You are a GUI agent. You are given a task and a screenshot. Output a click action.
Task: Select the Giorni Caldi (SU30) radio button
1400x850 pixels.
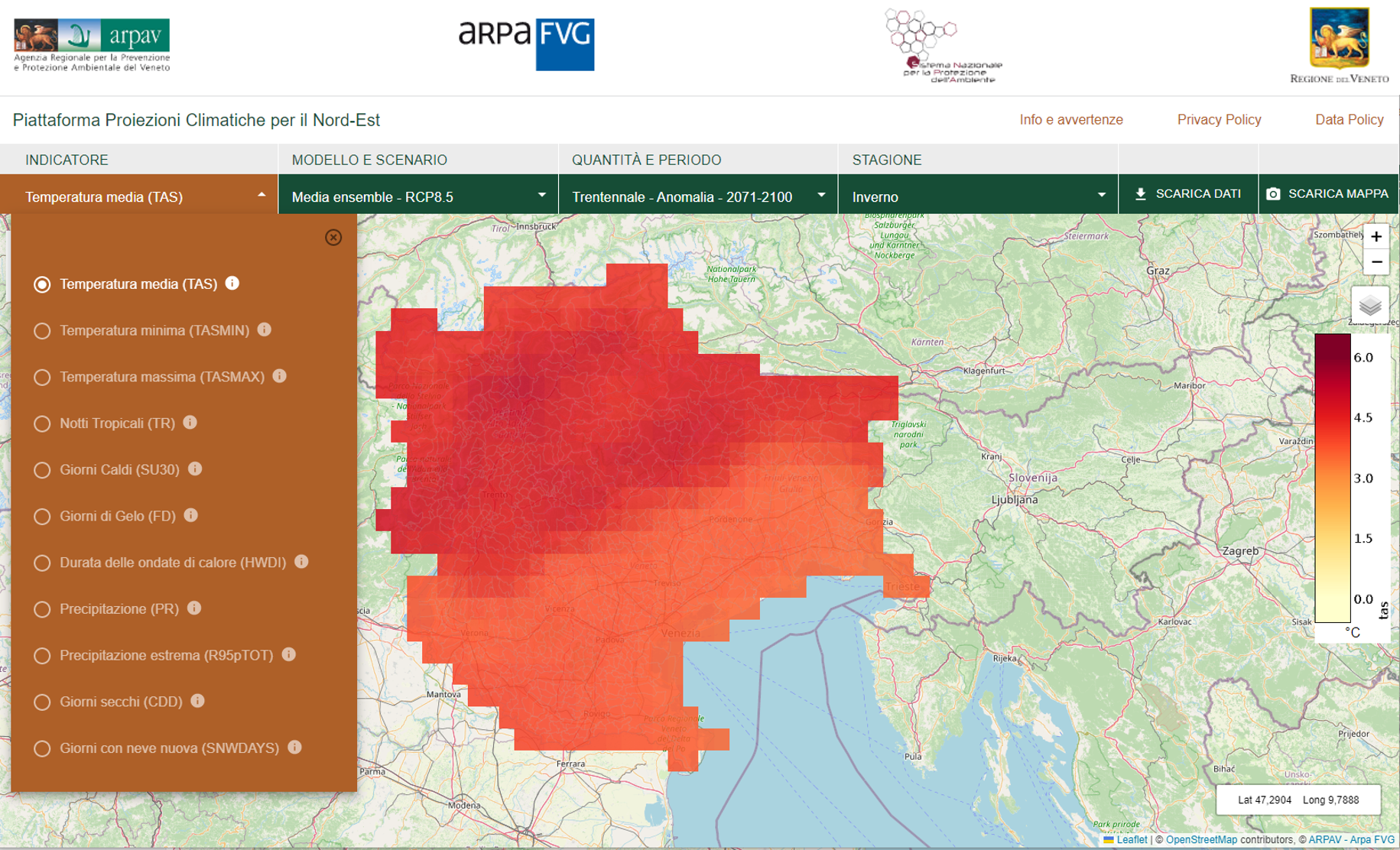pyautogui.click(x=42, y=470)
